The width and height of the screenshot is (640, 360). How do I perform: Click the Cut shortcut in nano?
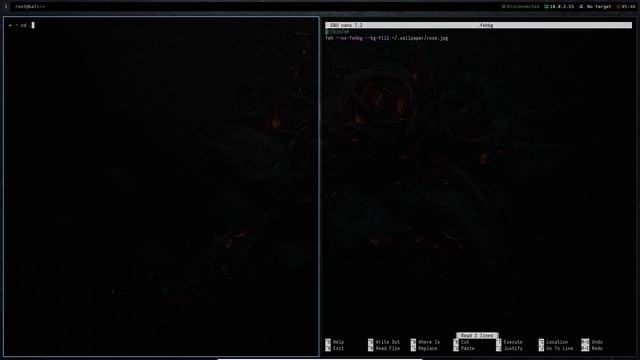461,342
